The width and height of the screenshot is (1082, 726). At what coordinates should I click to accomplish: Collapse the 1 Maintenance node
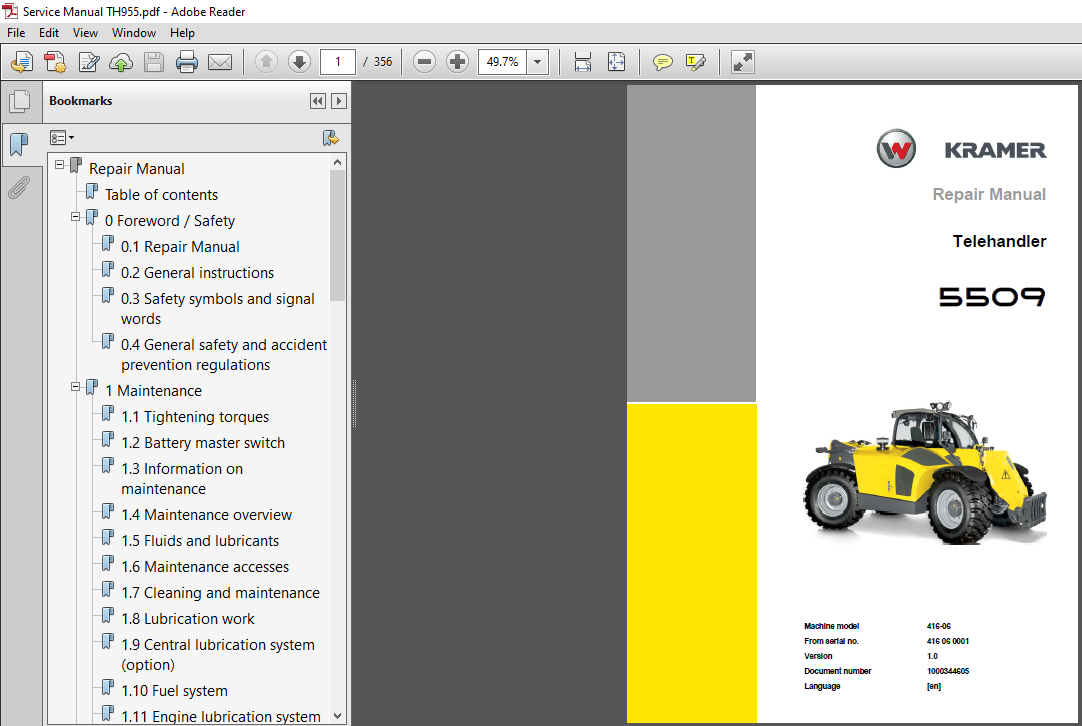[76, 387]
